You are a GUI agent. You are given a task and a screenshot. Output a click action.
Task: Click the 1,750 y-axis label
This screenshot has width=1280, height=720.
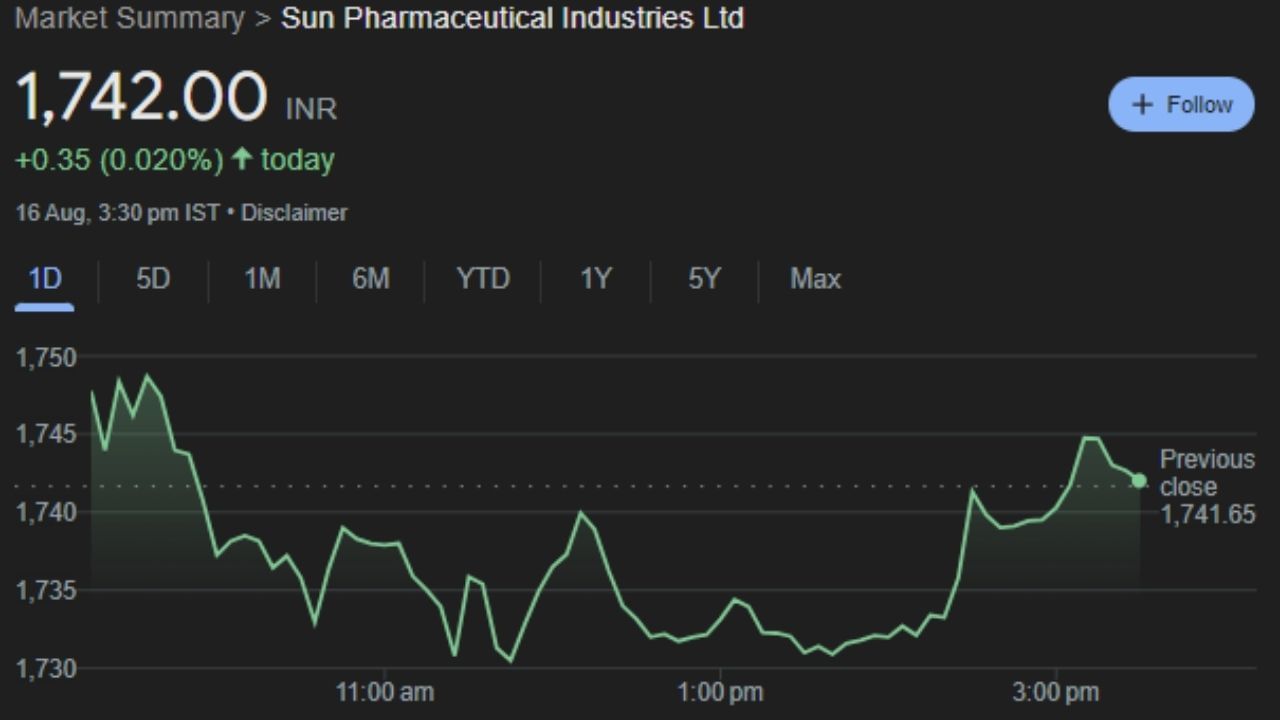[x=46, y=358]
